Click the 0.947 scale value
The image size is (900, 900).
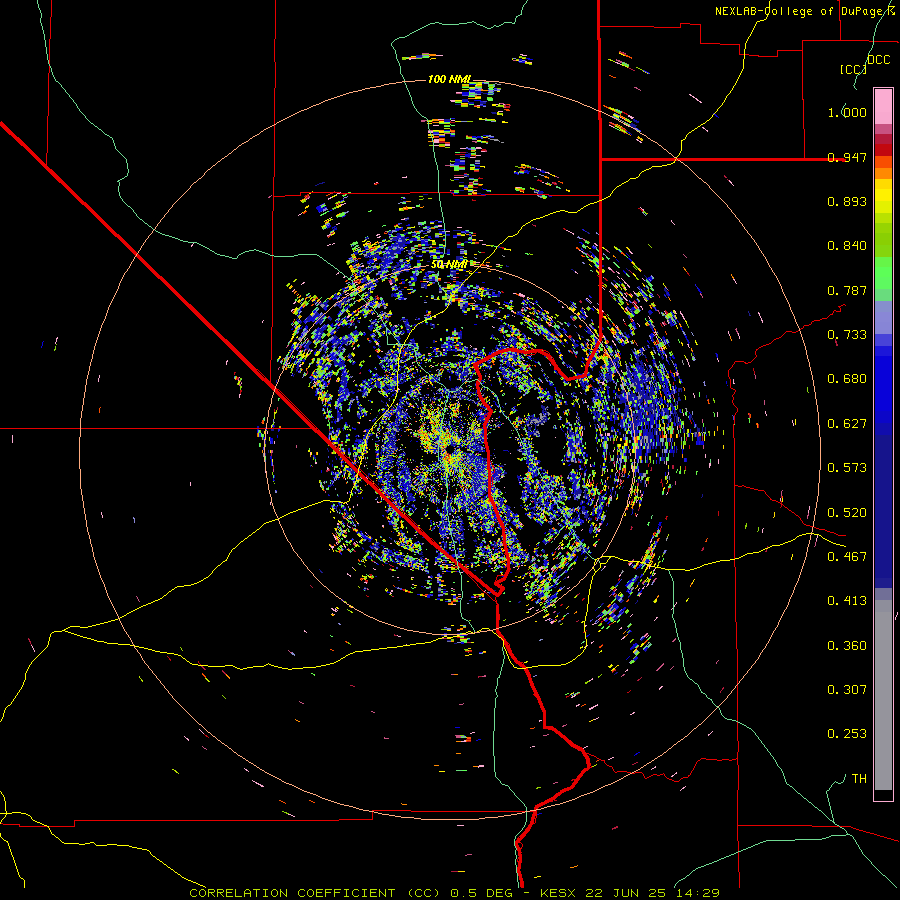847,157
